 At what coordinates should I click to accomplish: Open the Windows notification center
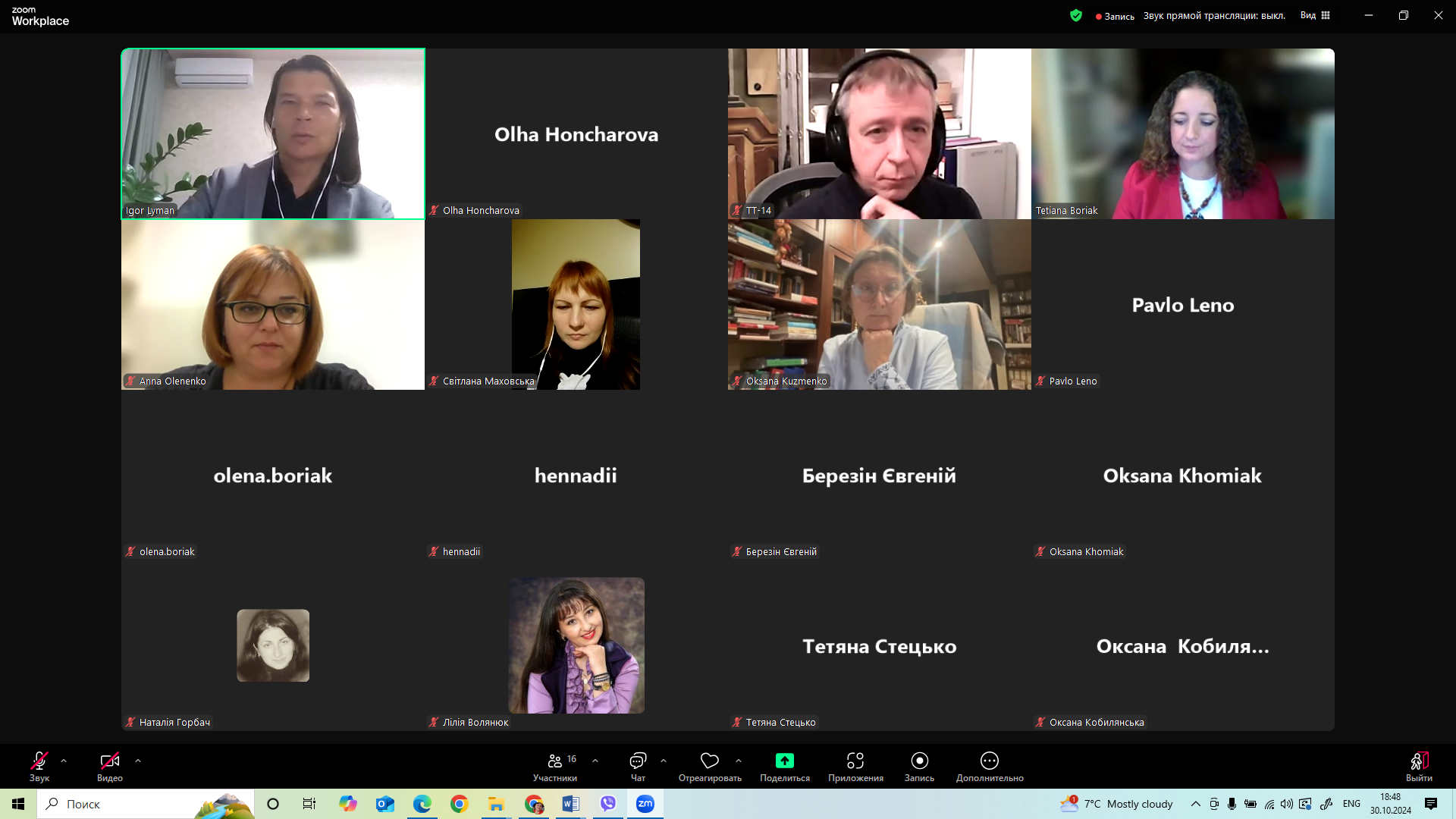coord(1431,804)
